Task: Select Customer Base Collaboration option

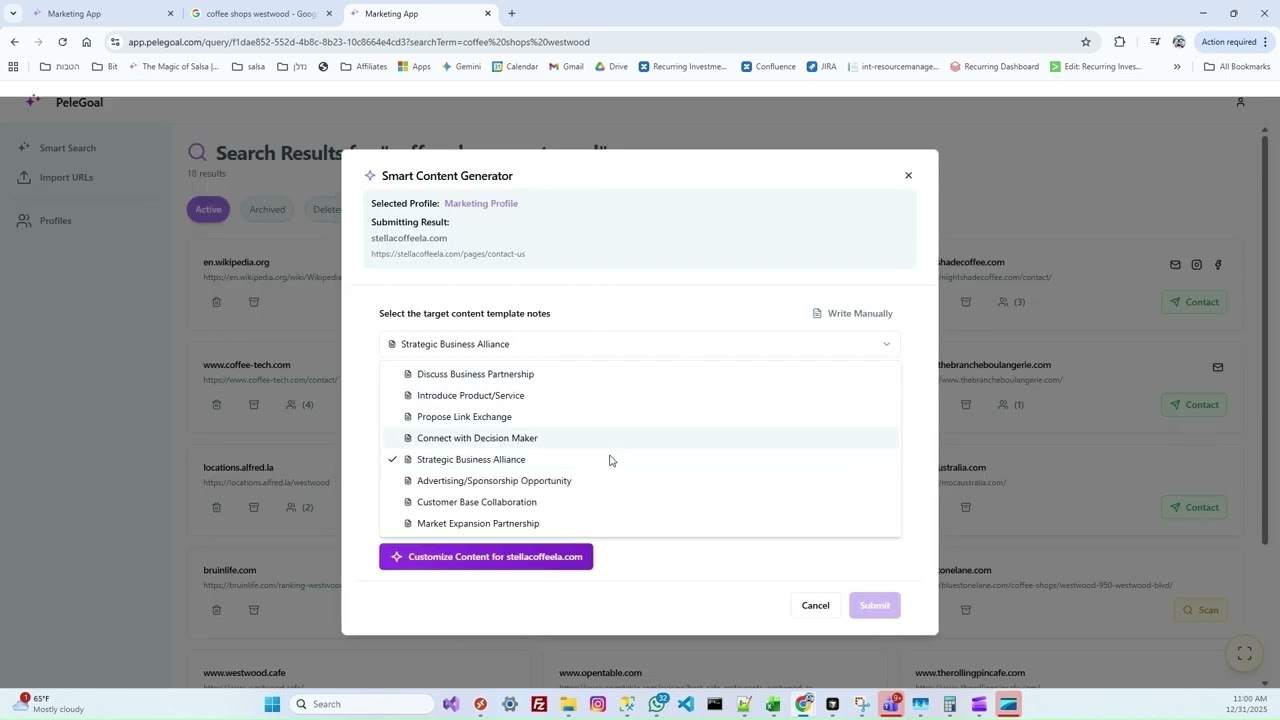Action: pyautogui.click(x=641, y=502)
